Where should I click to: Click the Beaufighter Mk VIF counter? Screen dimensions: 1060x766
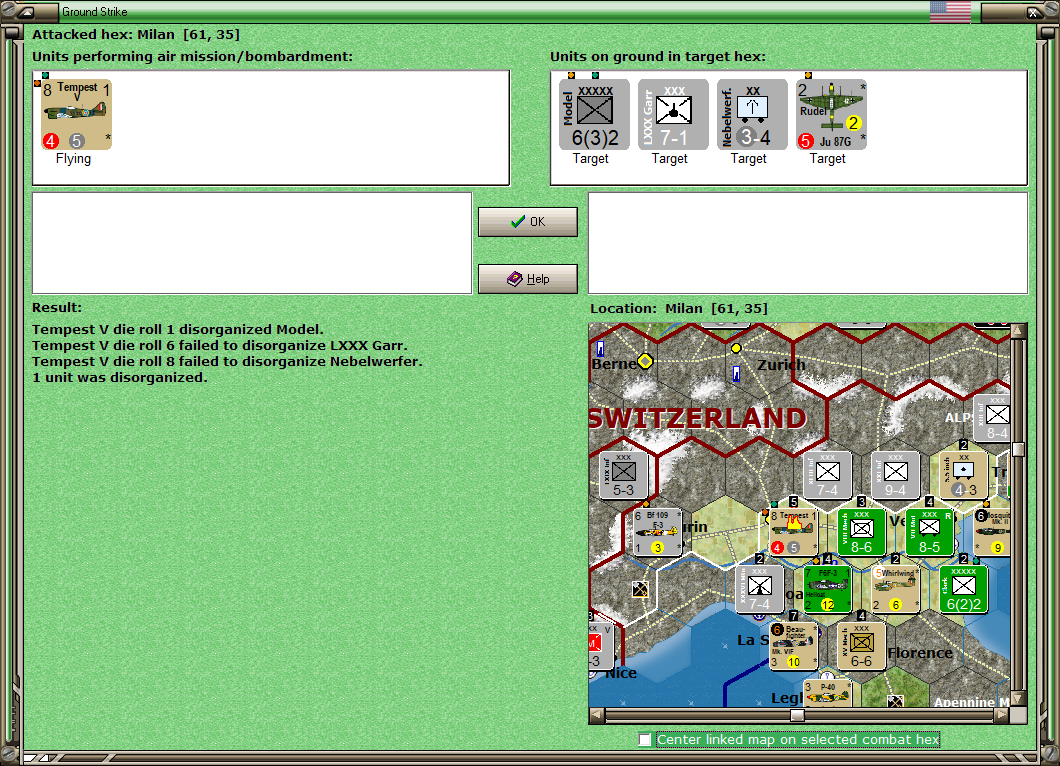tap(794, 646)
